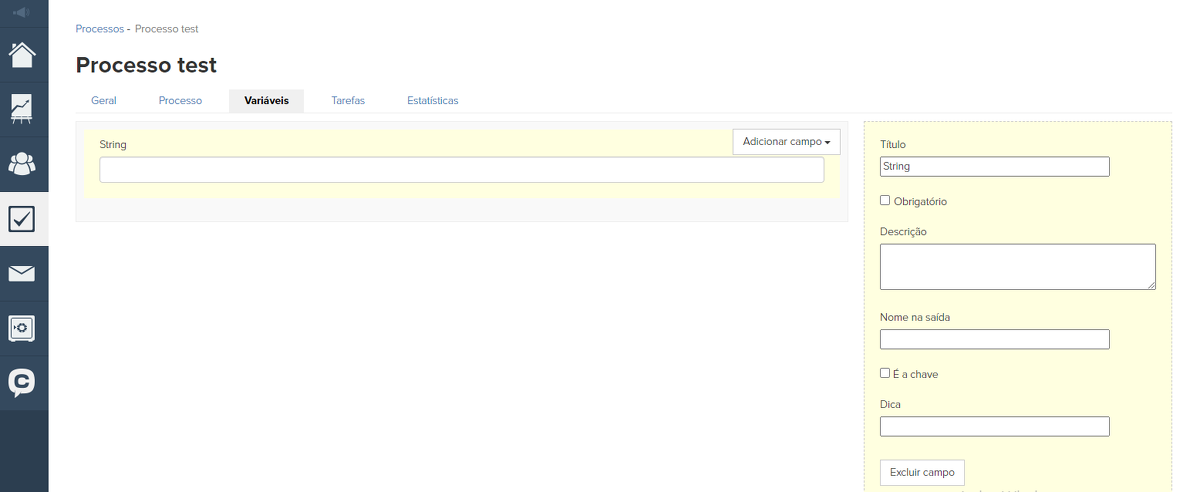
Task: Open the Tarefas tab
Action: pos(348,101)
